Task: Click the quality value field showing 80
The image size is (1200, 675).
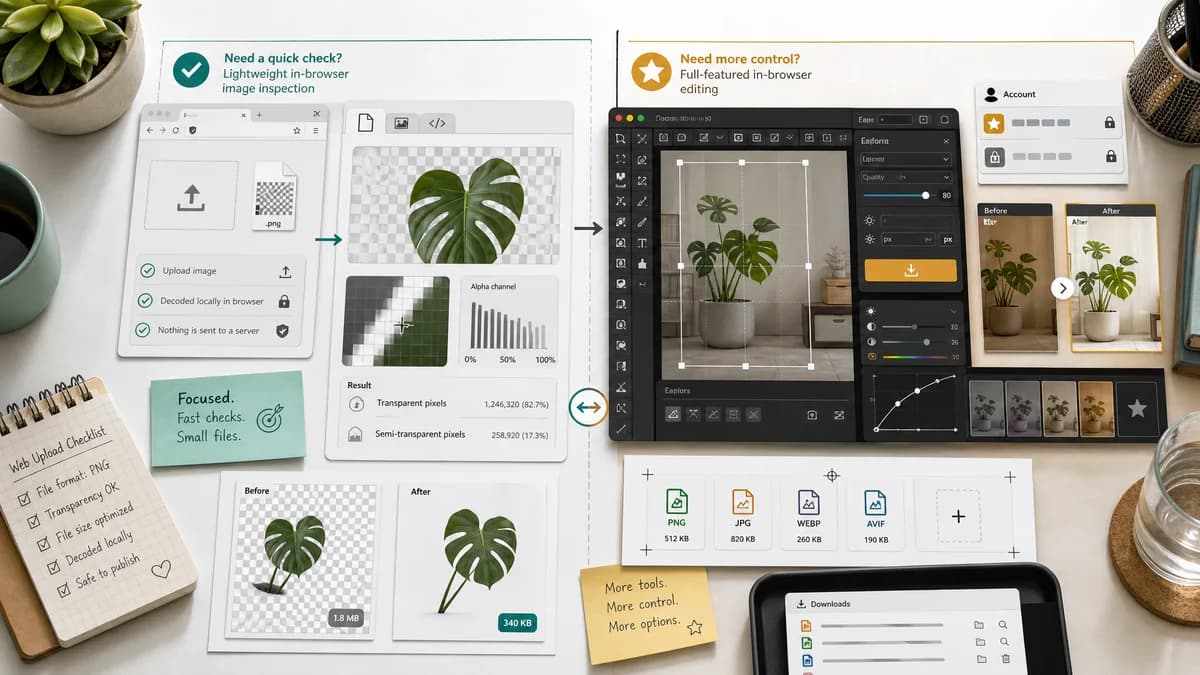Action: [946, 196]
